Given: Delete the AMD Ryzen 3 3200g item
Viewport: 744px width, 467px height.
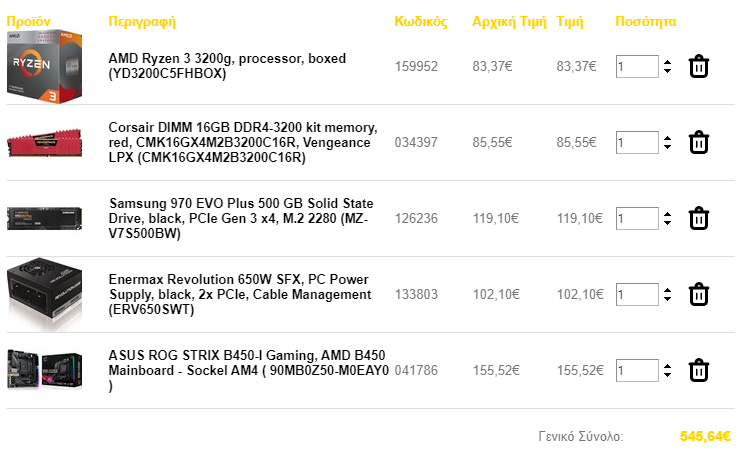Looking at the screenshot, I should [698, 66].
